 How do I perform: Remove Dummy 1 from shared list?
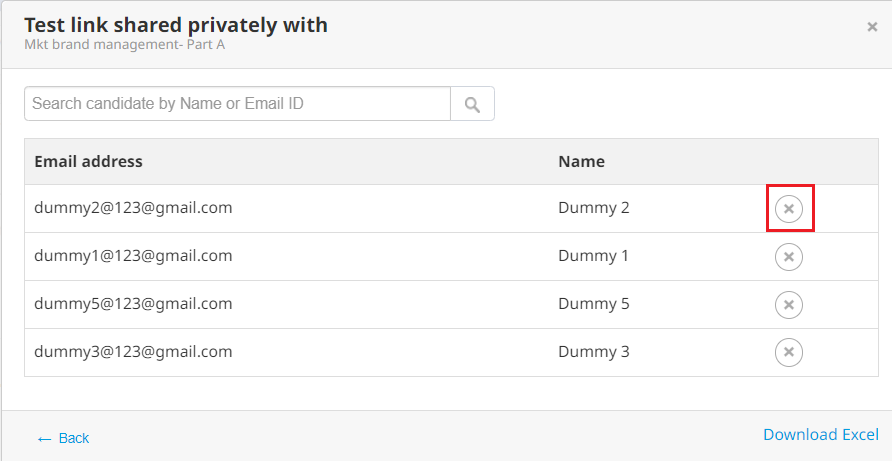[788, 257]
